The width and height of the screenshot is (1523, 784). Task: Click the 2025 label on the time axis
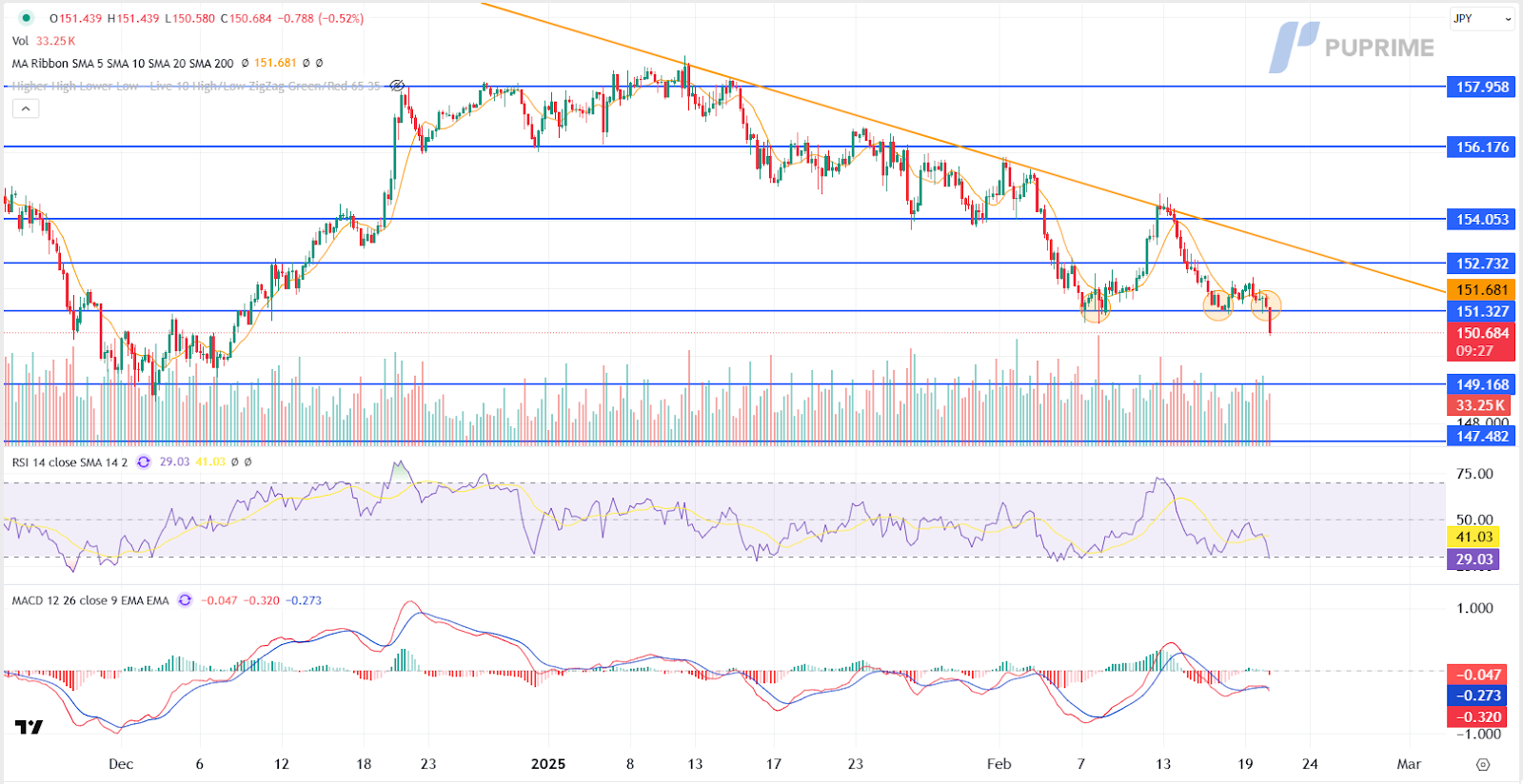tap(548, 764)
